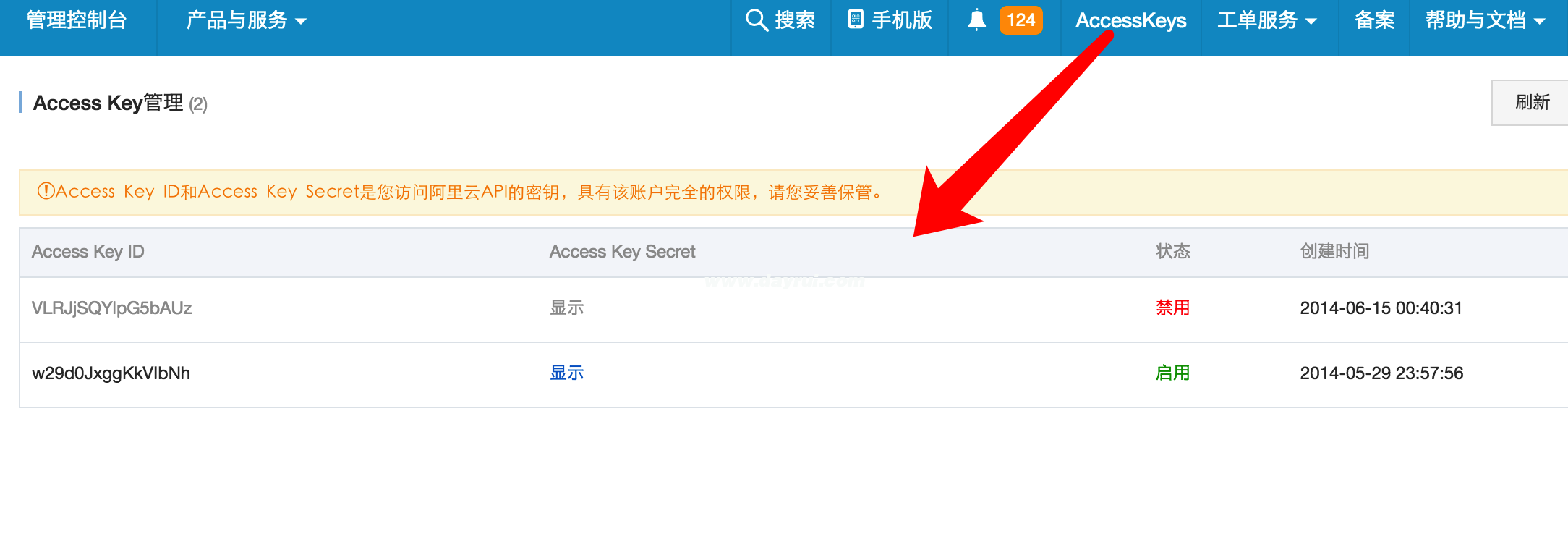The image size is (1568, 534).
Task: Open the mobile version phone icon
Action: pyautogui.click(x=856, y=20)
